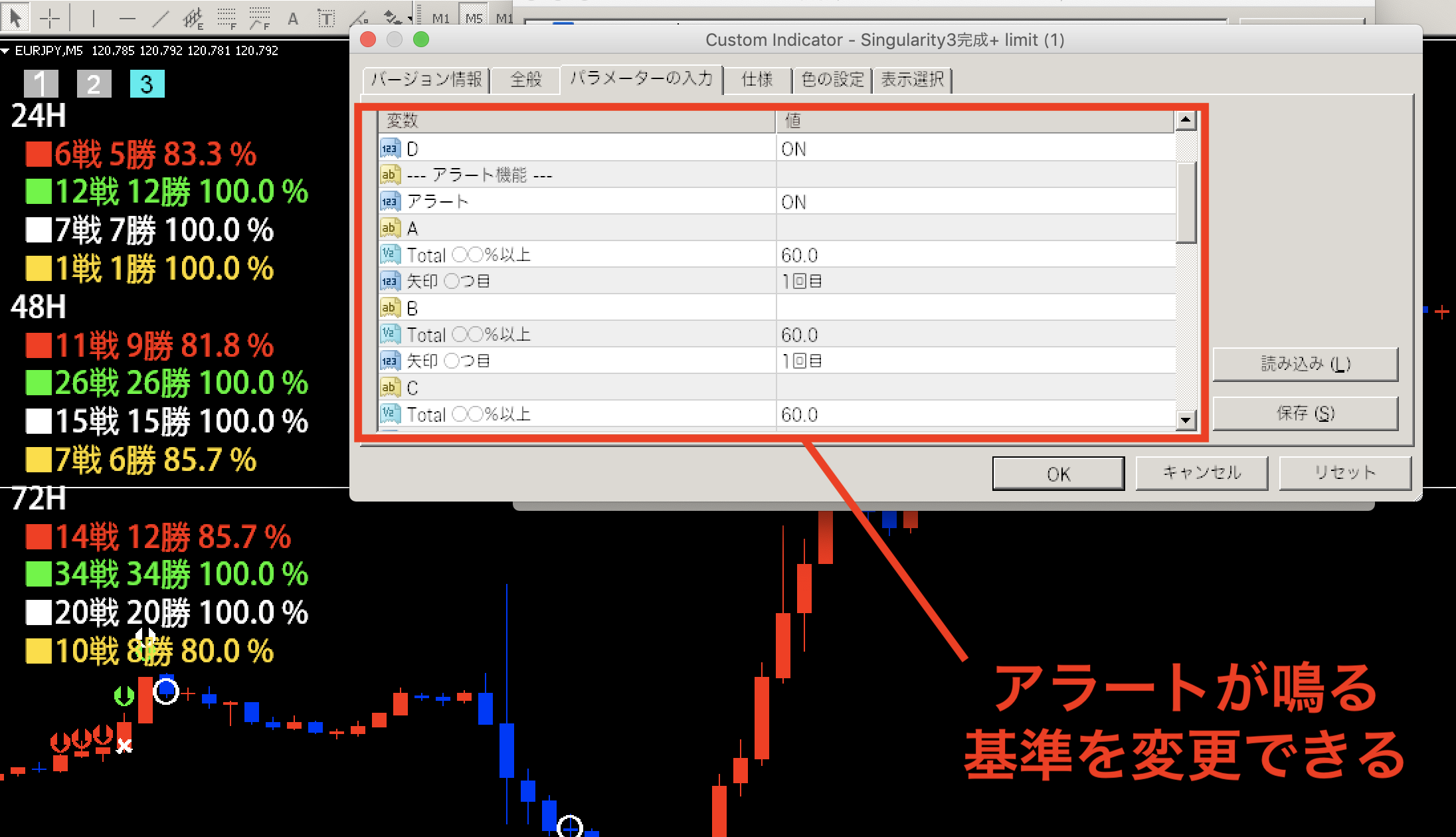Click the ab icon beside row C

pyautogui.click(x=390, y=388)
